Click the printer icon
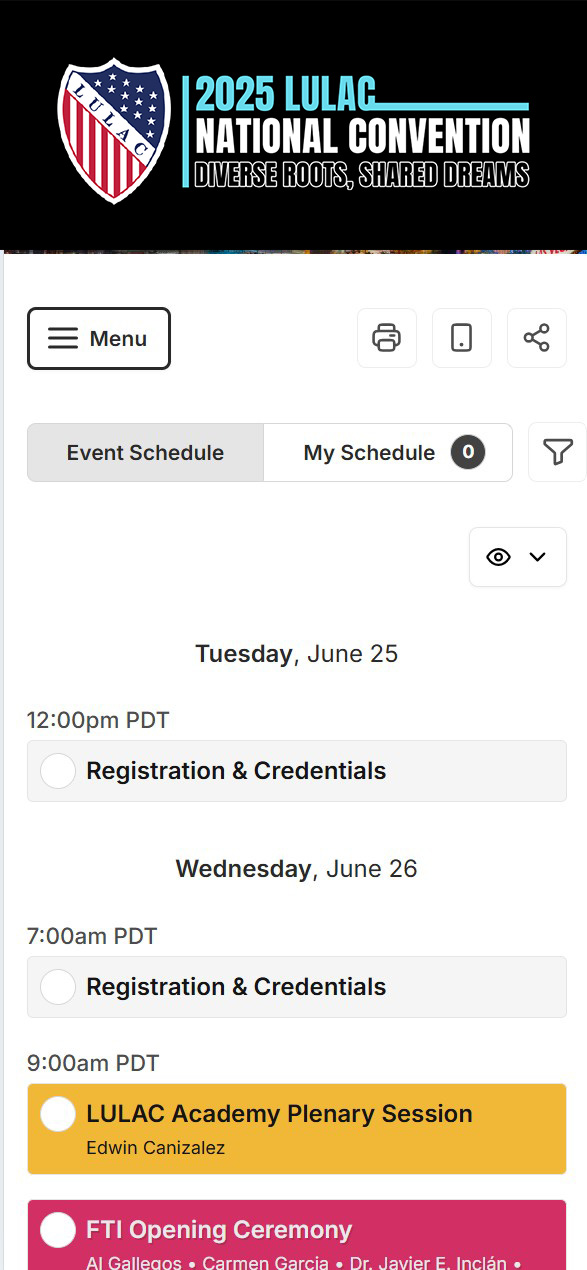This screenshot has width=587, height=1270. click(387, 338)
